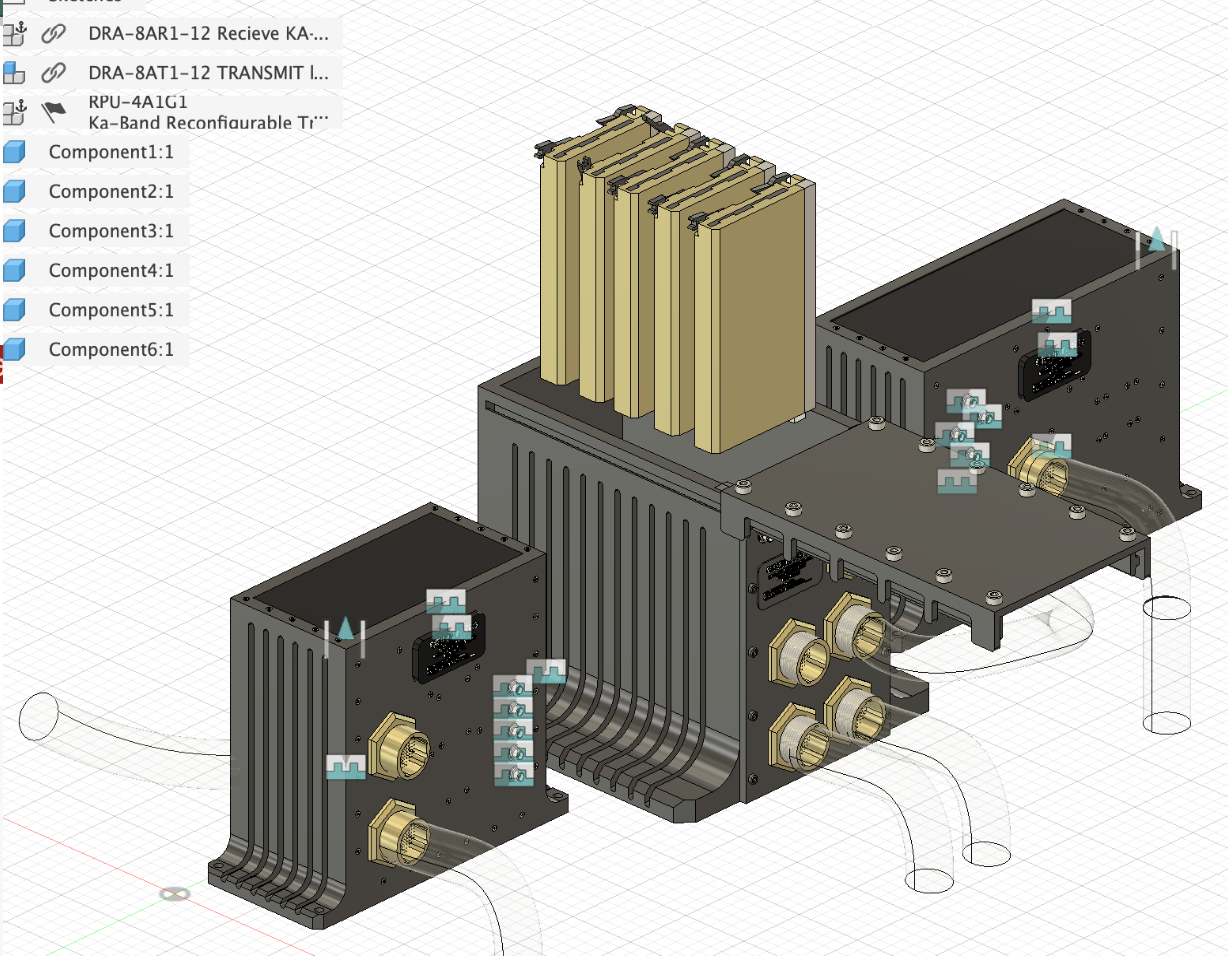
Task: Select the DRA-8AT1-12 TRANSMIT tree row
Action: click(171, 73)
